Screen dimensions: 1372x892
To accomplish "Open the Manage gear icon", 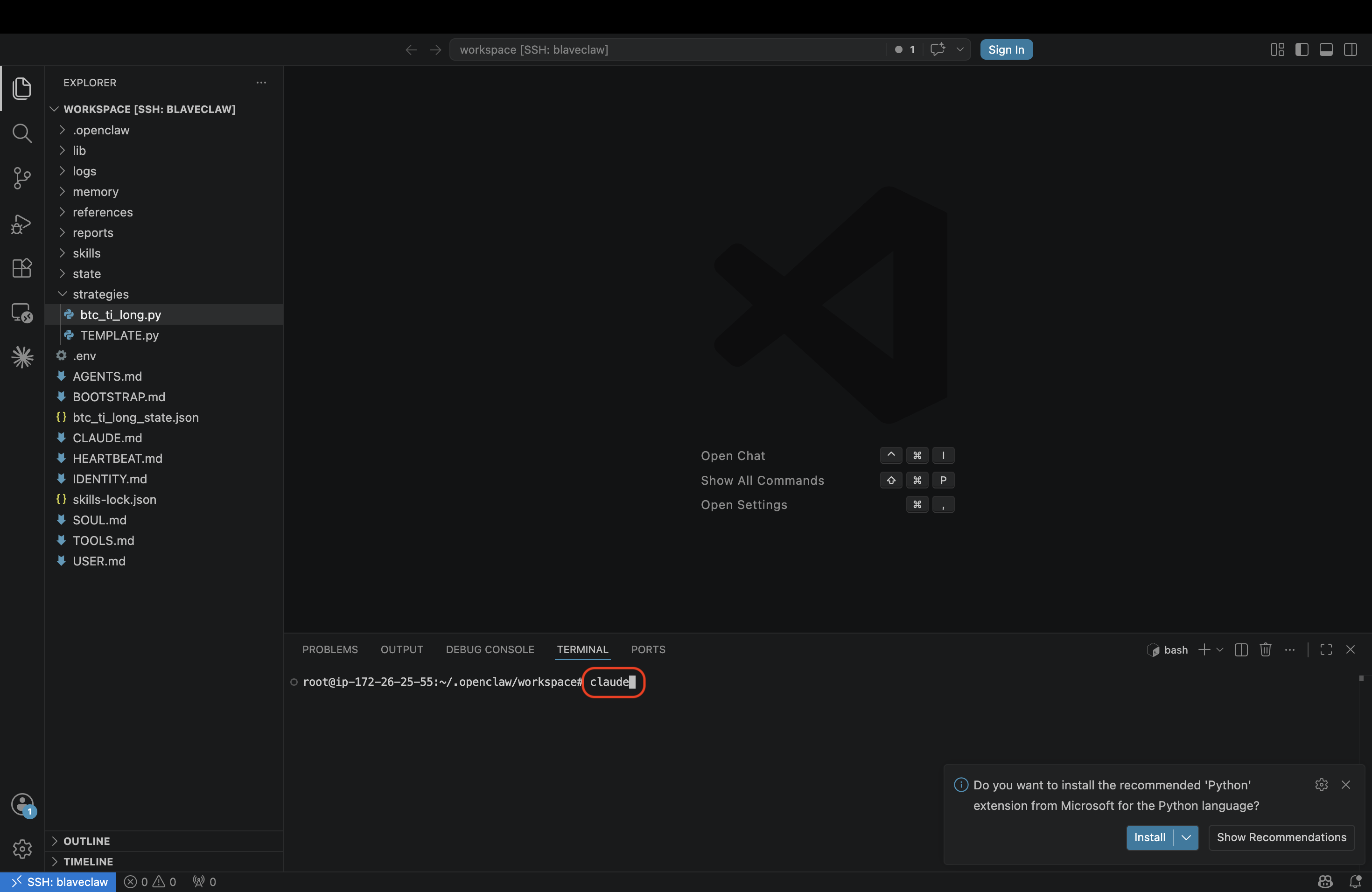I will tap(22, 849).
